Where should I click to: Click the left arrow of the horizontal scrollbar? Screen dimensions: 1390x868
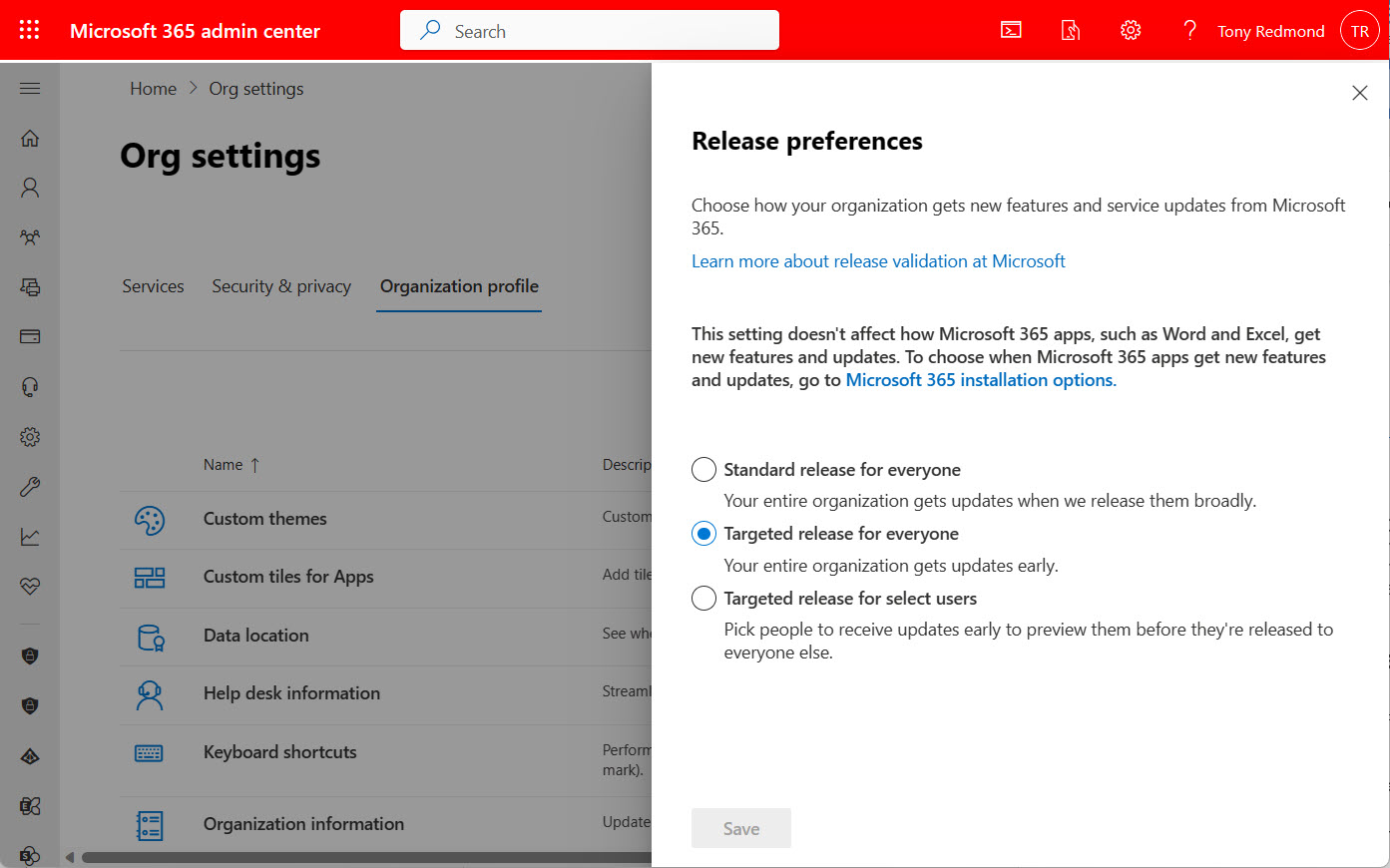(x=70, y=857)
